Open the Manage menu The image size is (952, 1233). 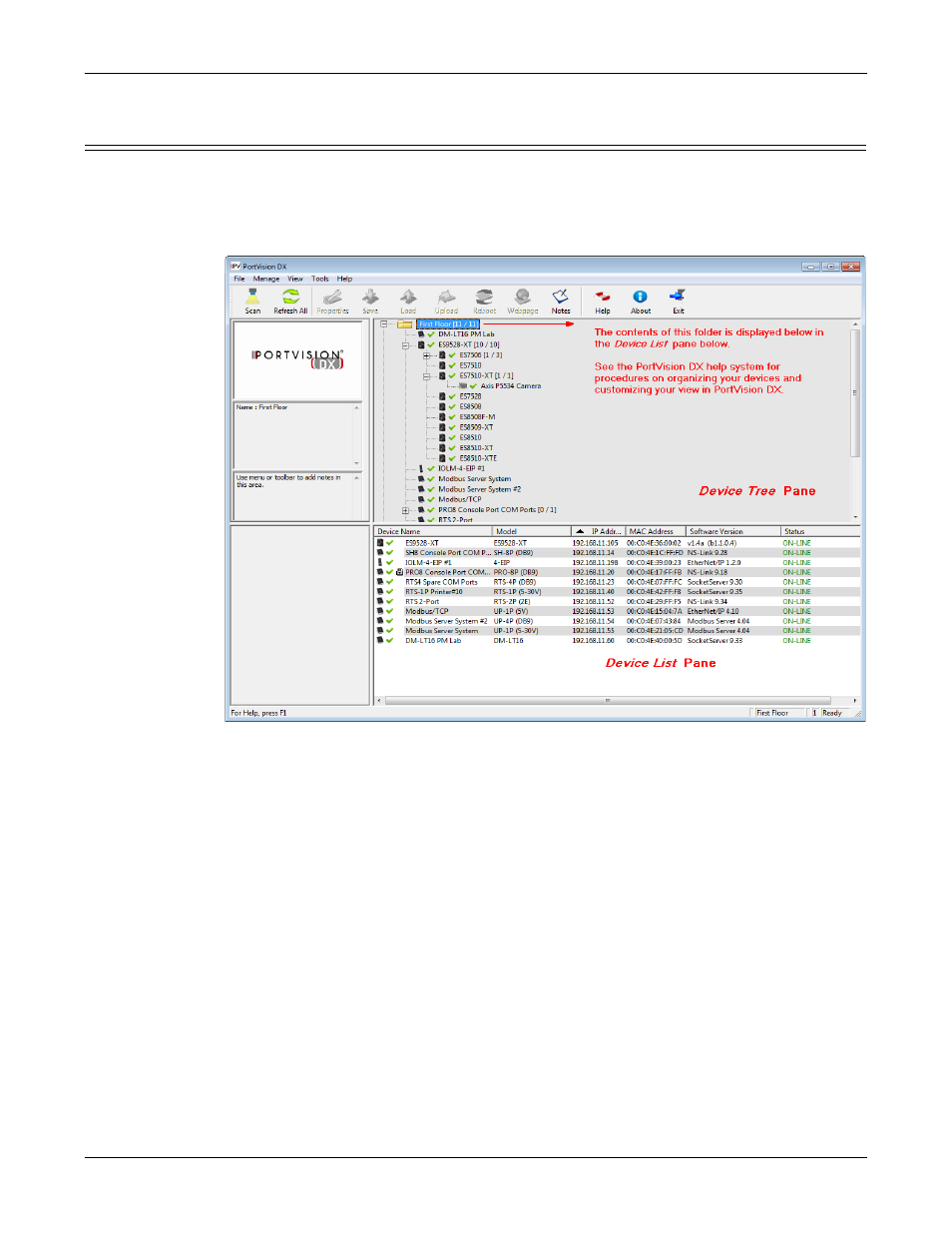point(266,279)
